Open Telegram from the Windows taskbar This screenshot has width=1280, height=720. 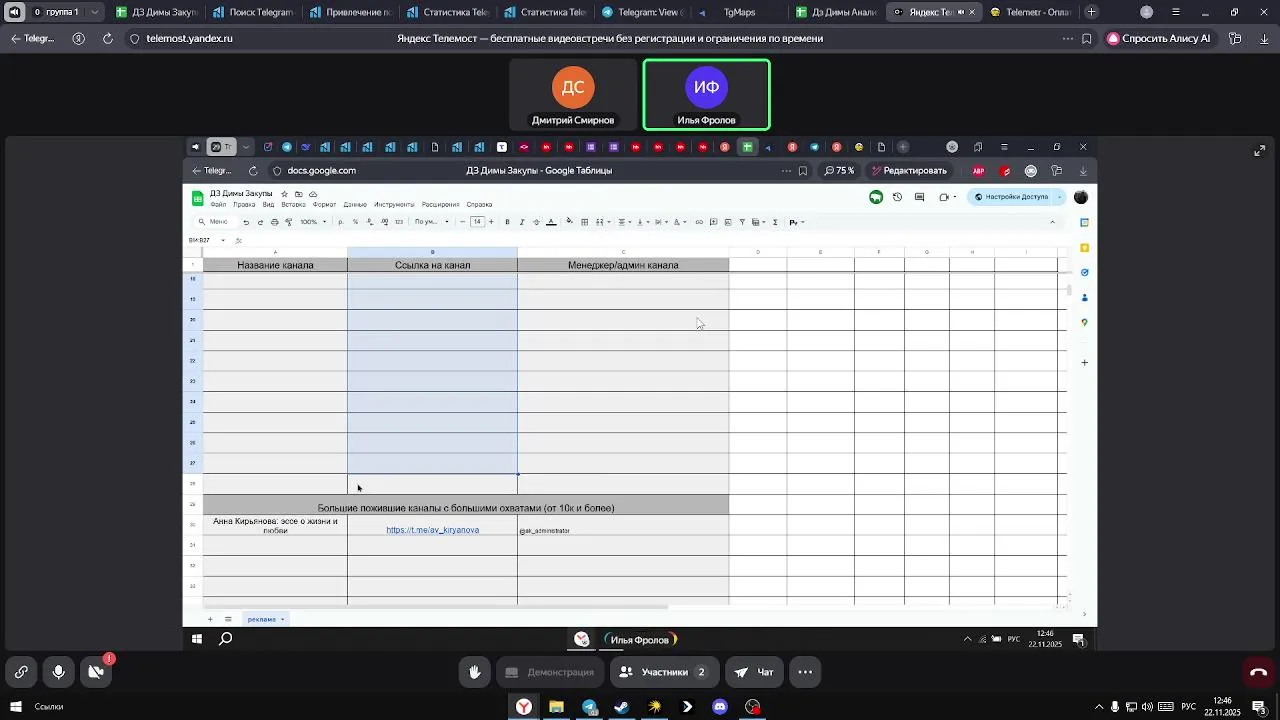pos(590,707)
